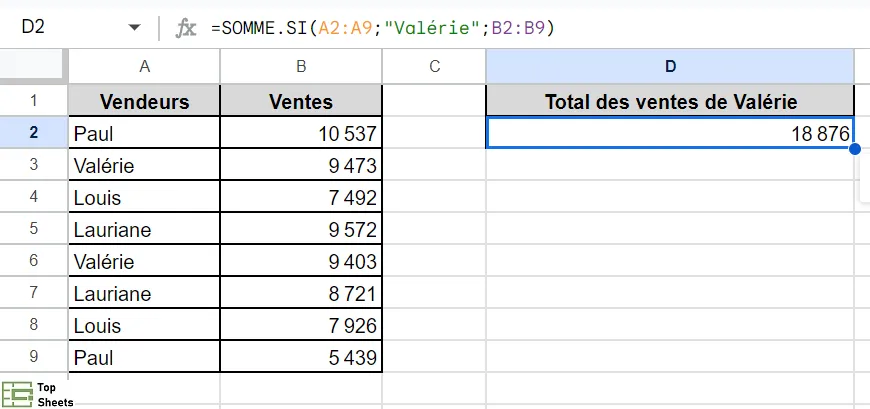Click the cell with value 10 537

tap(301, 133)
